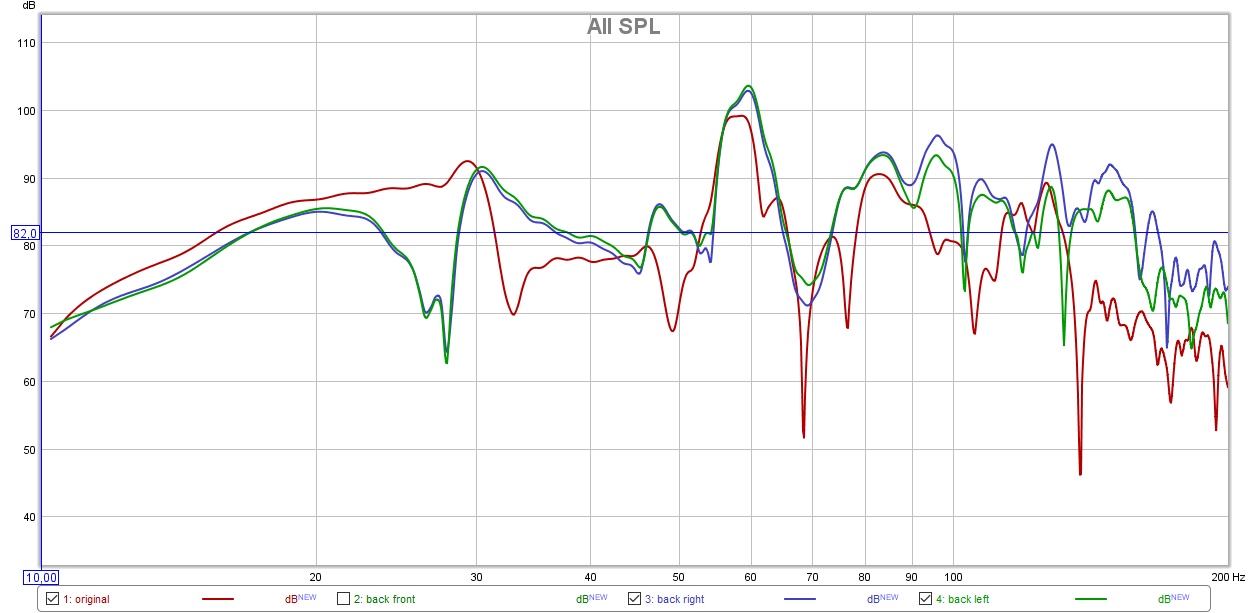This screenshot has height=613, width=1248.
Task: Select the "3: back right" legend label
Action: pos(674,600)
